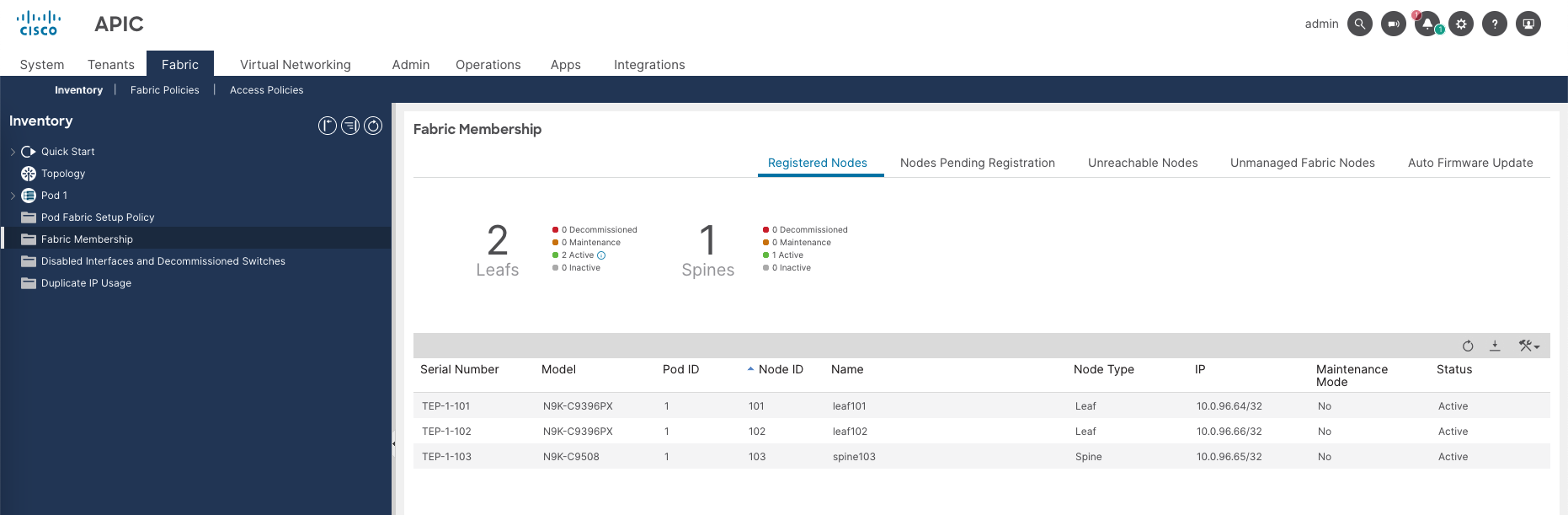Open the Nodes Pending Registration tab

pyautogui.click(x=977, y=163)
